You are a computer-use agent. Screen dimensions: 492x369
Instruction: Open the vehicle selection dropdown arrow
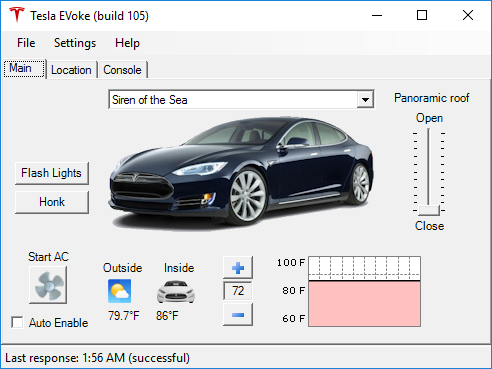pyautogui.click(x=365, y=99)
